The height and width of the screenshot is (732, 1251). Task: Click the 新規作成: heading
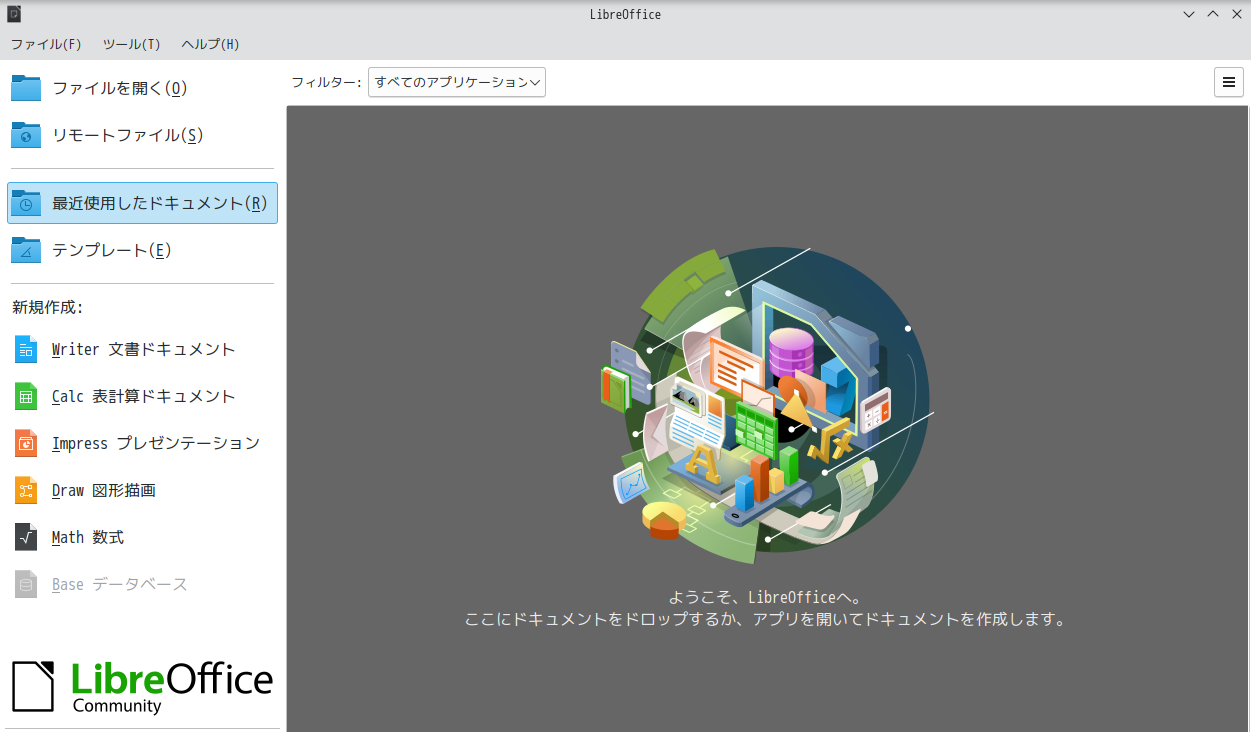47,307
